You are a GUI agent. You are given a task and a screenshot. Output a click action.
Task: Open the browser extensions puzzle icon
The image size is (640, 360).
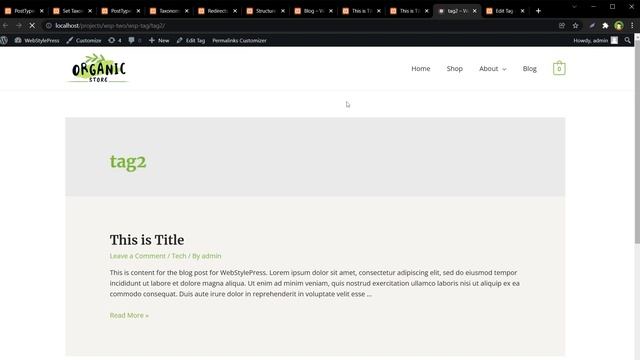(x=605, y=26)
